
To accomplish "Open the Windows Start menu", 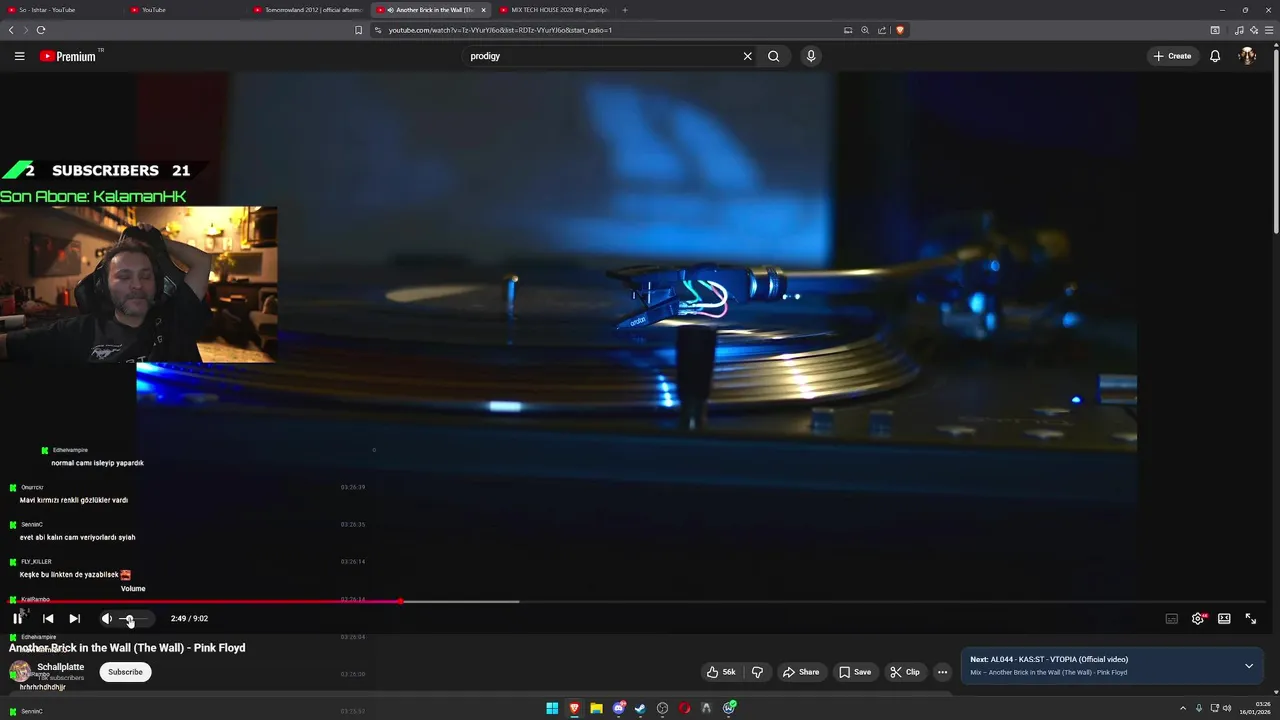I will point(552,708).
